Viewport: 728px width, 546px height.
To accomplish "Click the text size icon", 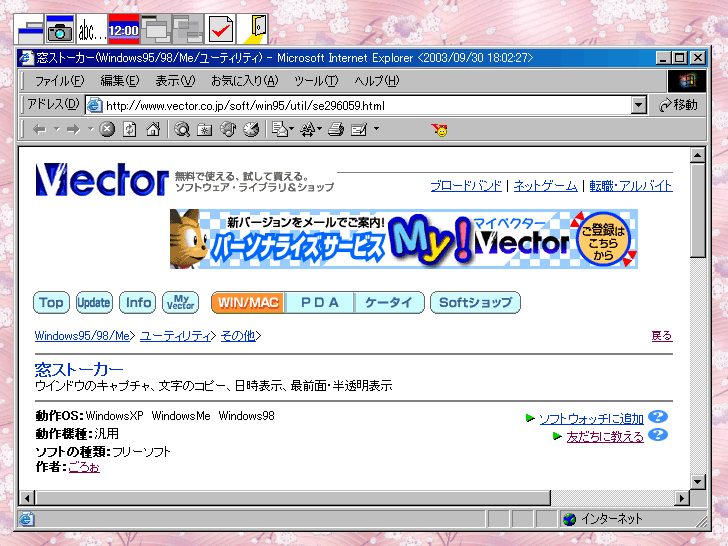I will 308,129.
